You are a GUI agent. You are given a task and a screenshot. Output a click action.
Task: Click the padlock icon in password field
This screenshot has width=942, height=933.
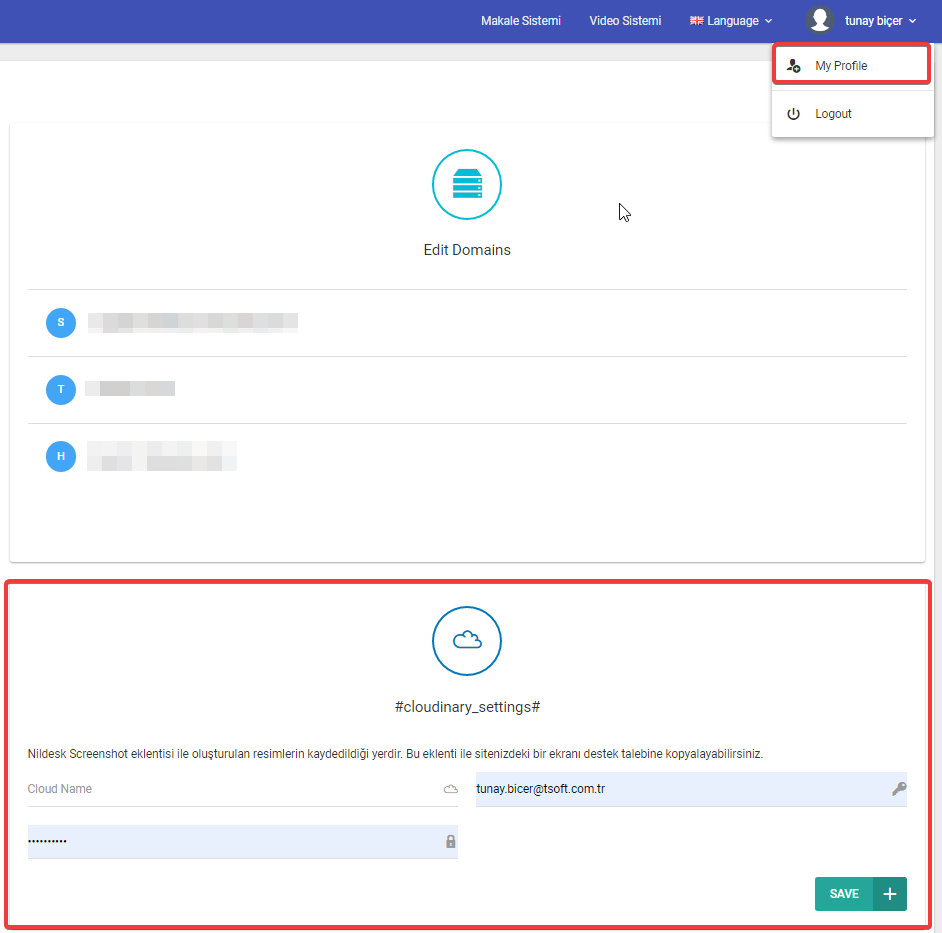click(x=450, y=841)
